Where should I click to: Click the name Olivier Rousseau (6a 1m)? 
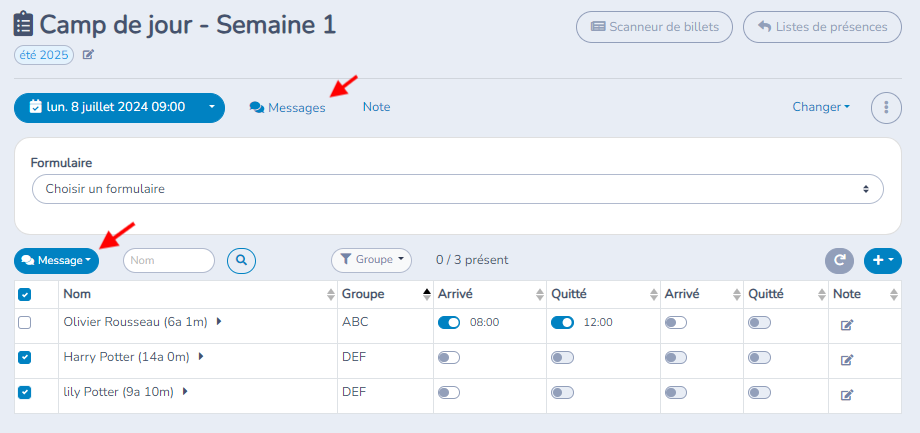(135, 322)
